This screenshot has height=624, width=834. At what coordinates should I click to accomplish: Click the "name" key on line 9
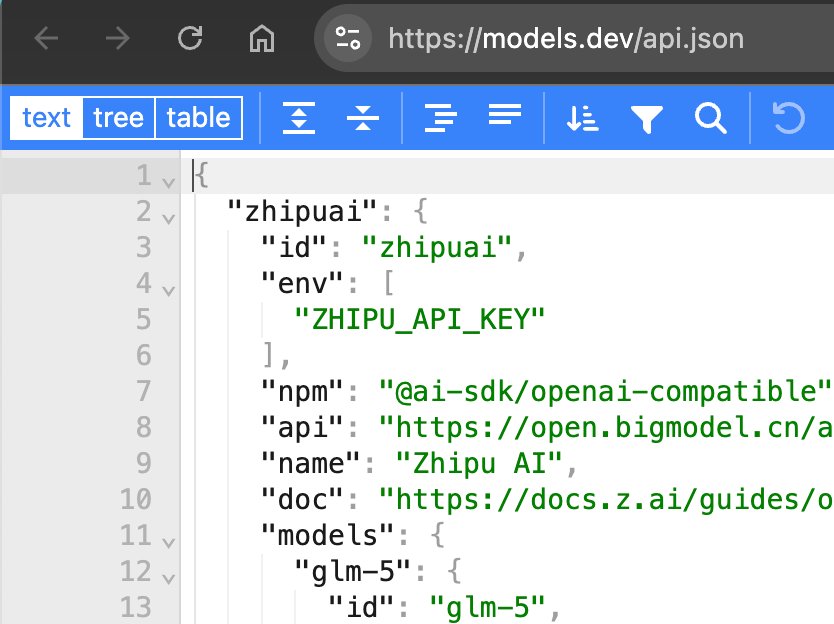pos(311,463)
